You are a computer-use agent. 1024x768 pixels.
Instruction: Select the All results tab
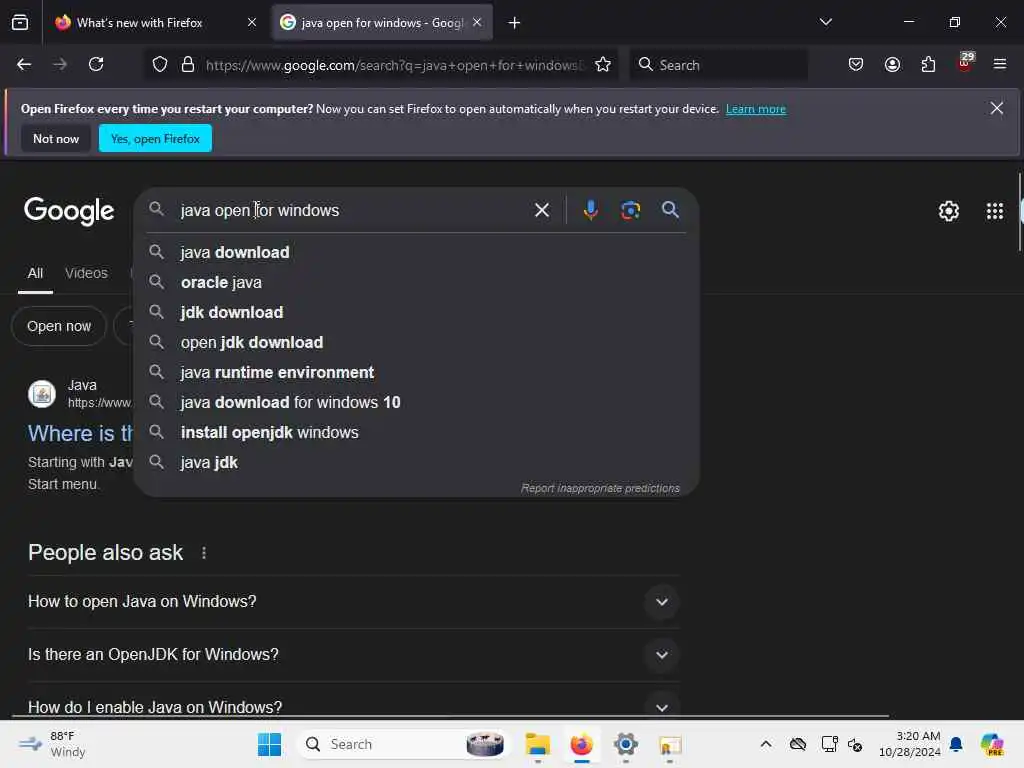(35, 274)
